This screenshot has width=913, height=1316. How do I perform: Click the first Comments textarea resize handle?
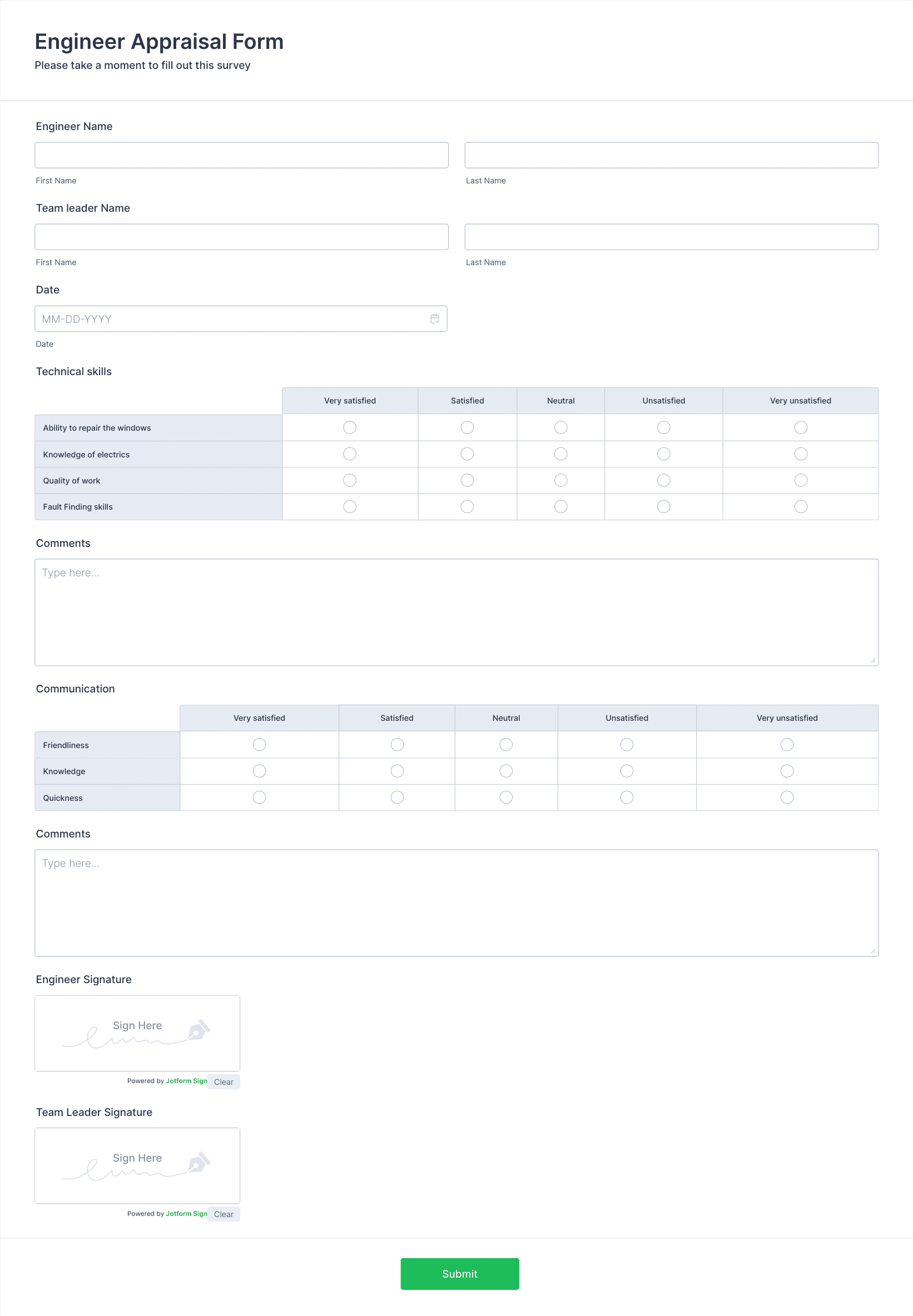pyautogui.click(x=872, y=660)
